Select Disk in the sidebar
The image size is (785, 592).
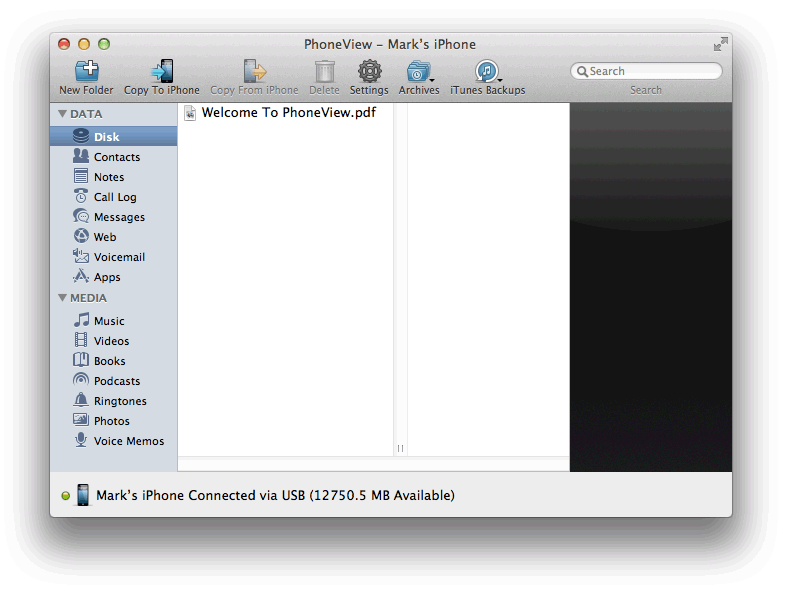[x=106, y=137]
